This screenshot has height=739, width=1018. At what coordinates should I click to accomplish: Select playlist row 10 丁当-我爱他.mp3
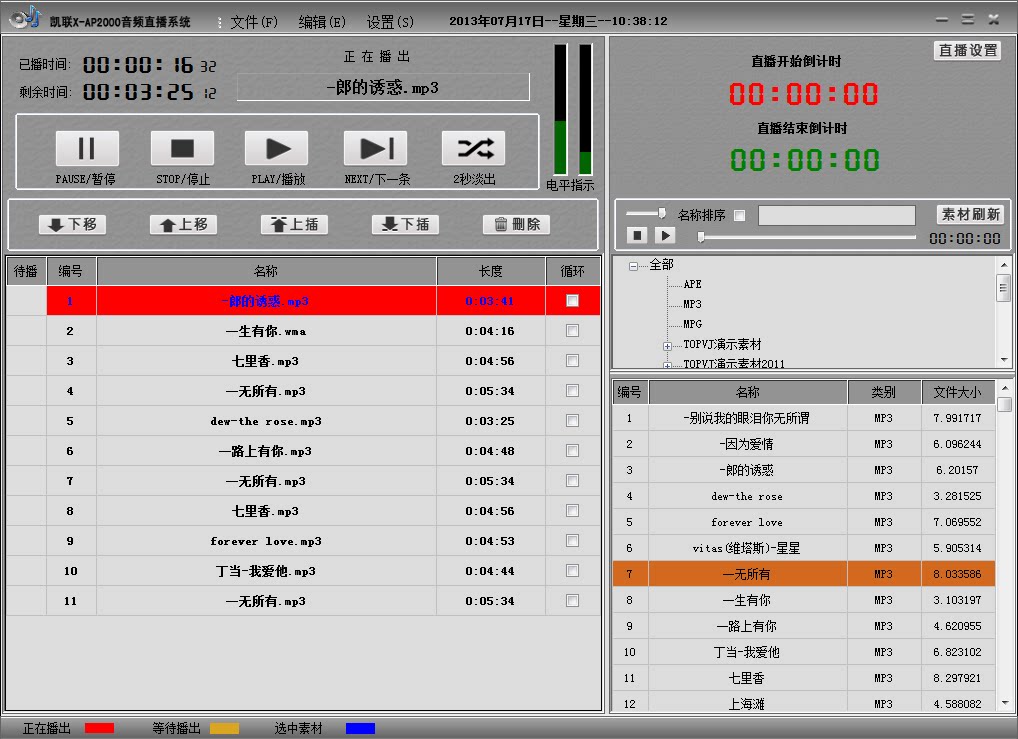click(303, 571)
